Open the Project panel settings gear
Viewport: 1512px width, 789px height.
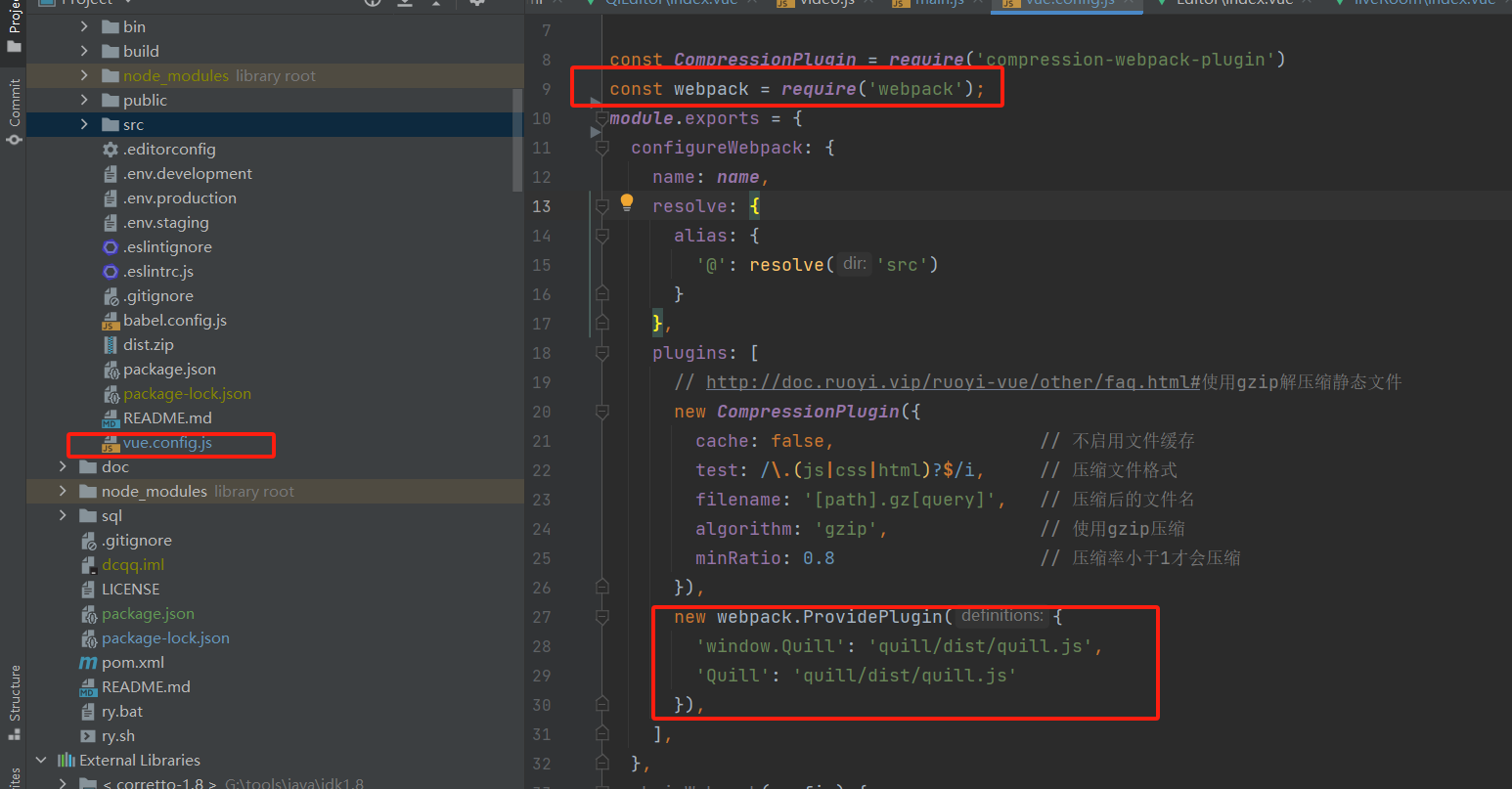(476, 5)
